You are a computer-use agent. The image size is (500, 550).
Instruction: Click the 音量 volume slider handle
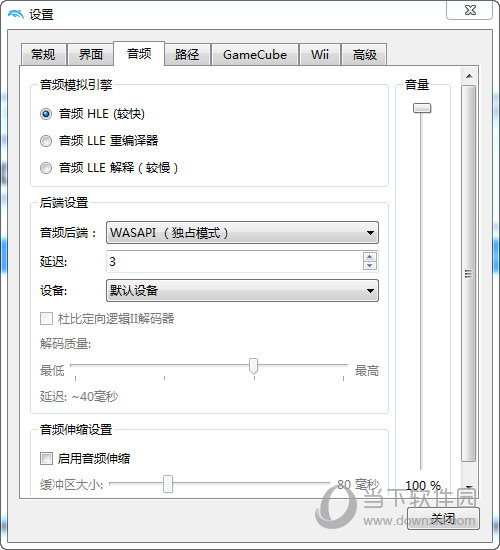tap(422, 108)
